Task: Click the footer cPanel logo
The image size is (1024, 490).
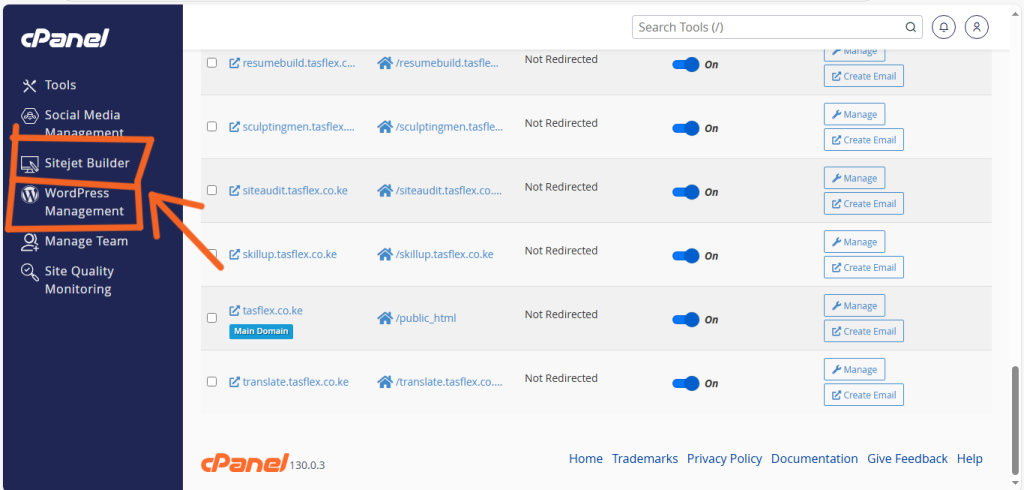Action: coord(245,463)
